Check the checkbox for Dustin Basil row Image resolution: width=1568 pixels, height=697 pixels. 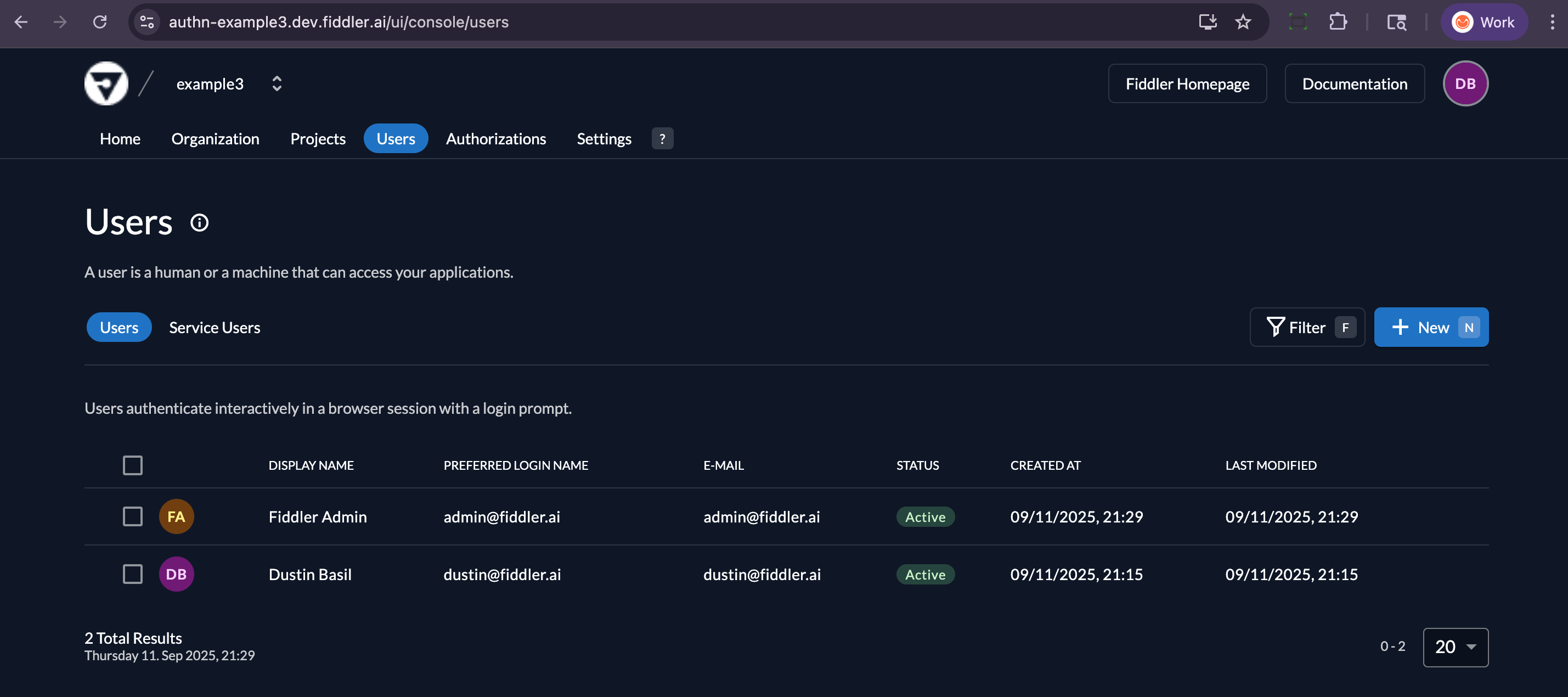point(132,574)
